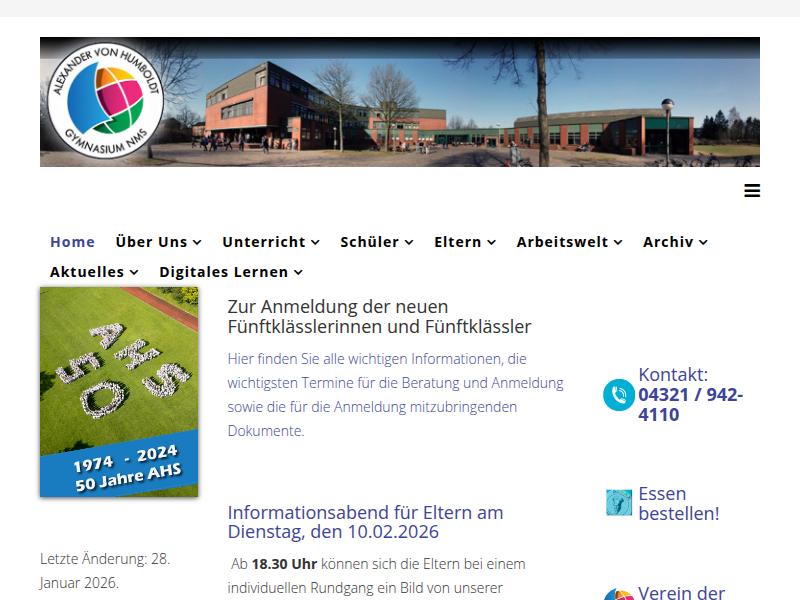Expand the Über Uns dropdown menu

tap(158, 242)
